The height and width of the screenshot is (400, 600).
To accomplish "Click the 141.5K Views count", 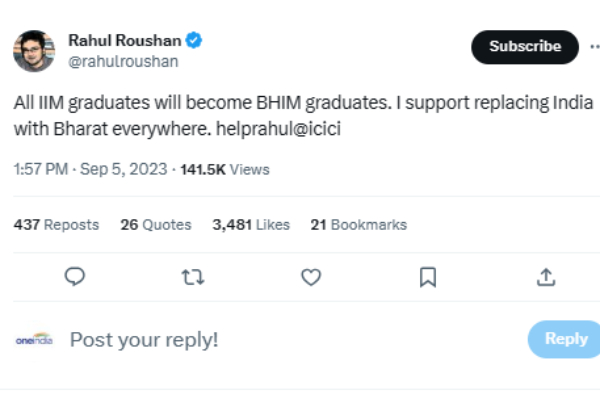I will 225,170.
